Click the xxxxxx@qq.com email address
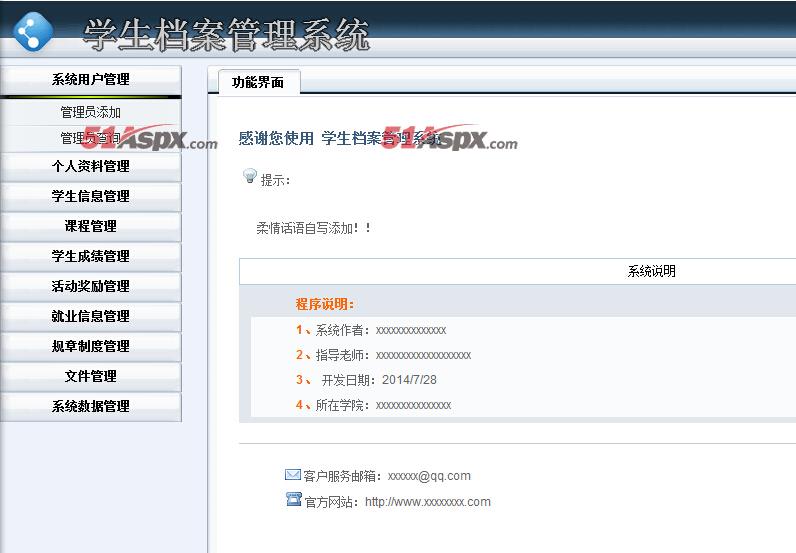The width and height of the screenshot is (796, 553). pos(429,476)
